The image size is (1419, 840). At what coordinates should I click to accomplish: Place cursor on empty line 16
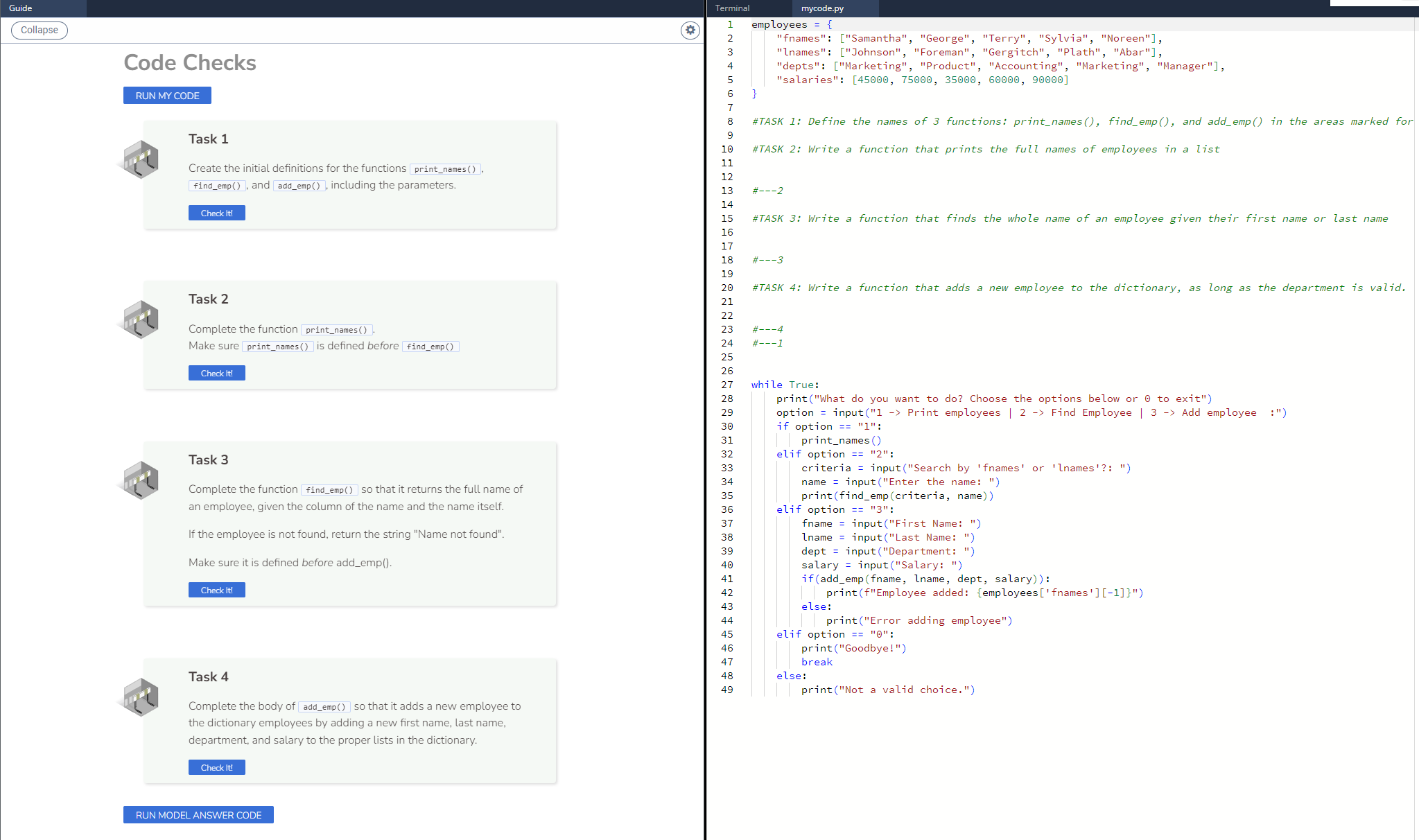[x=1081, y=232]
